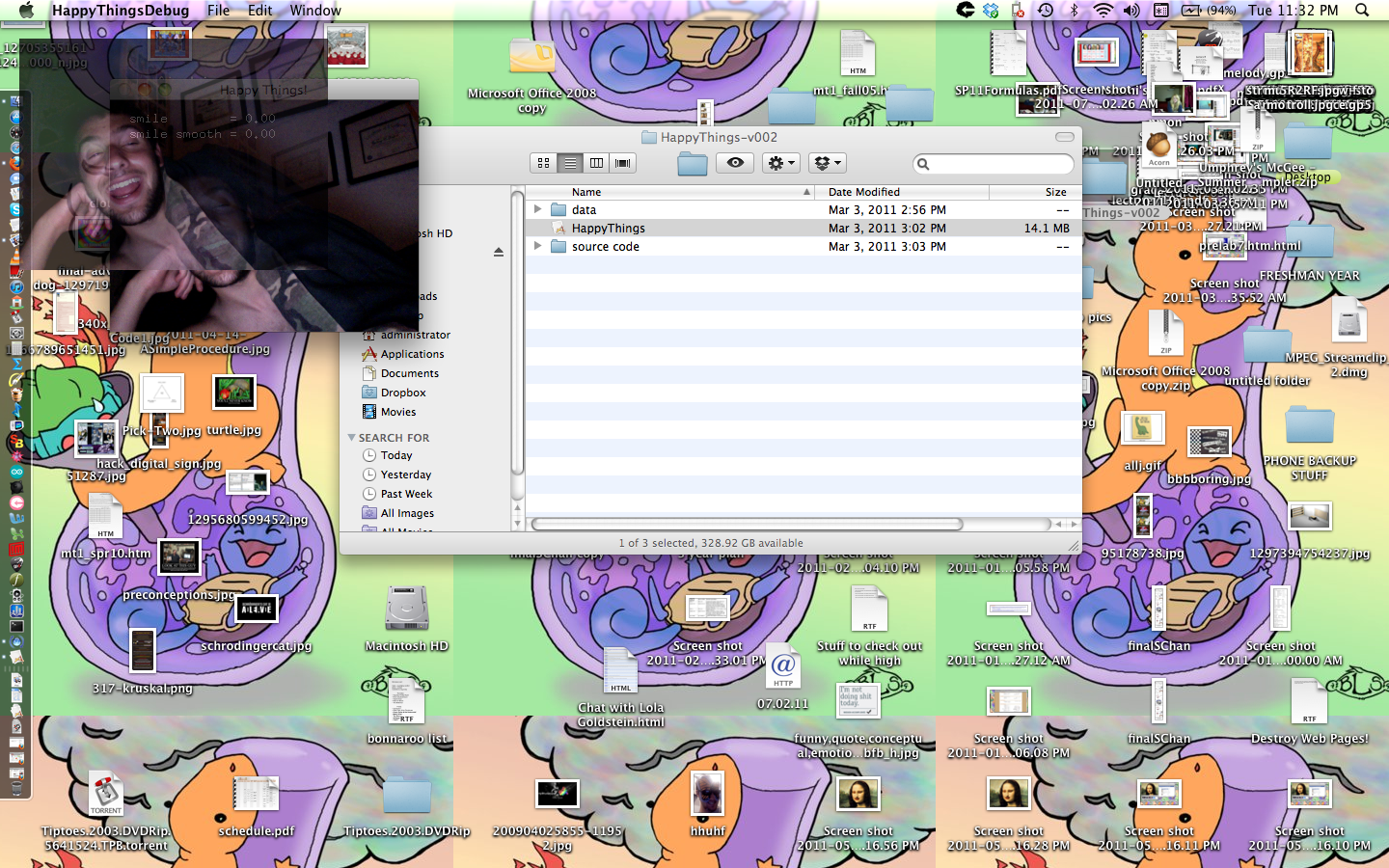The width and height of the screenshot is (1389, 868).
Task: Switch Finder to list view
Action: point(570,163)
